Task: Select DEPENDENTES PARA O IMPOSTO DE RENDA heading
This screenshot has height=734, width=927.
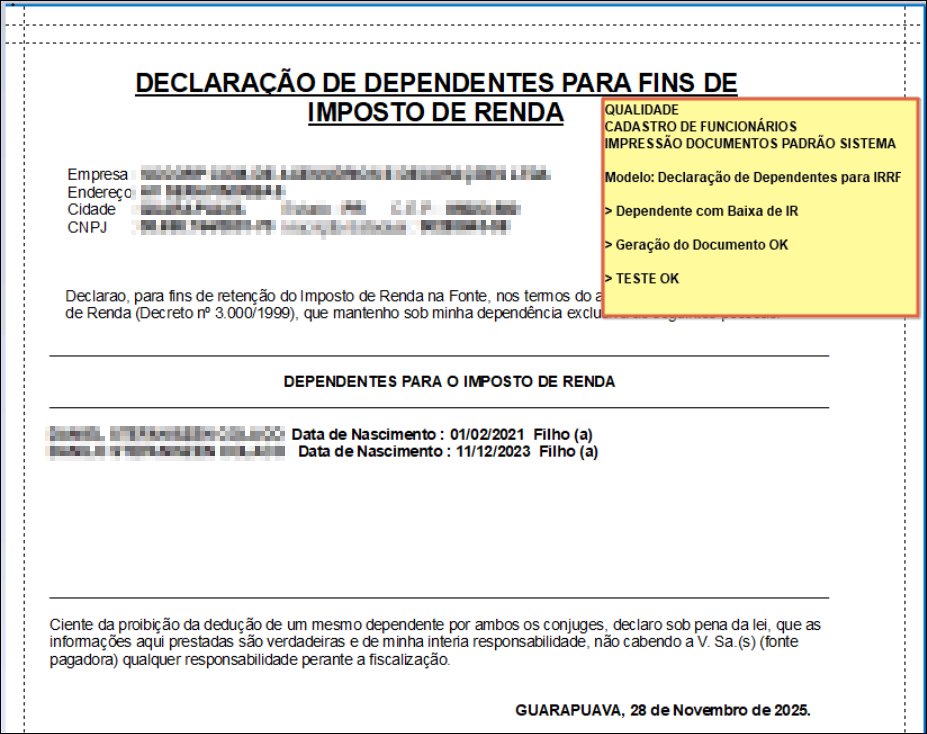Action: (449, 382)
